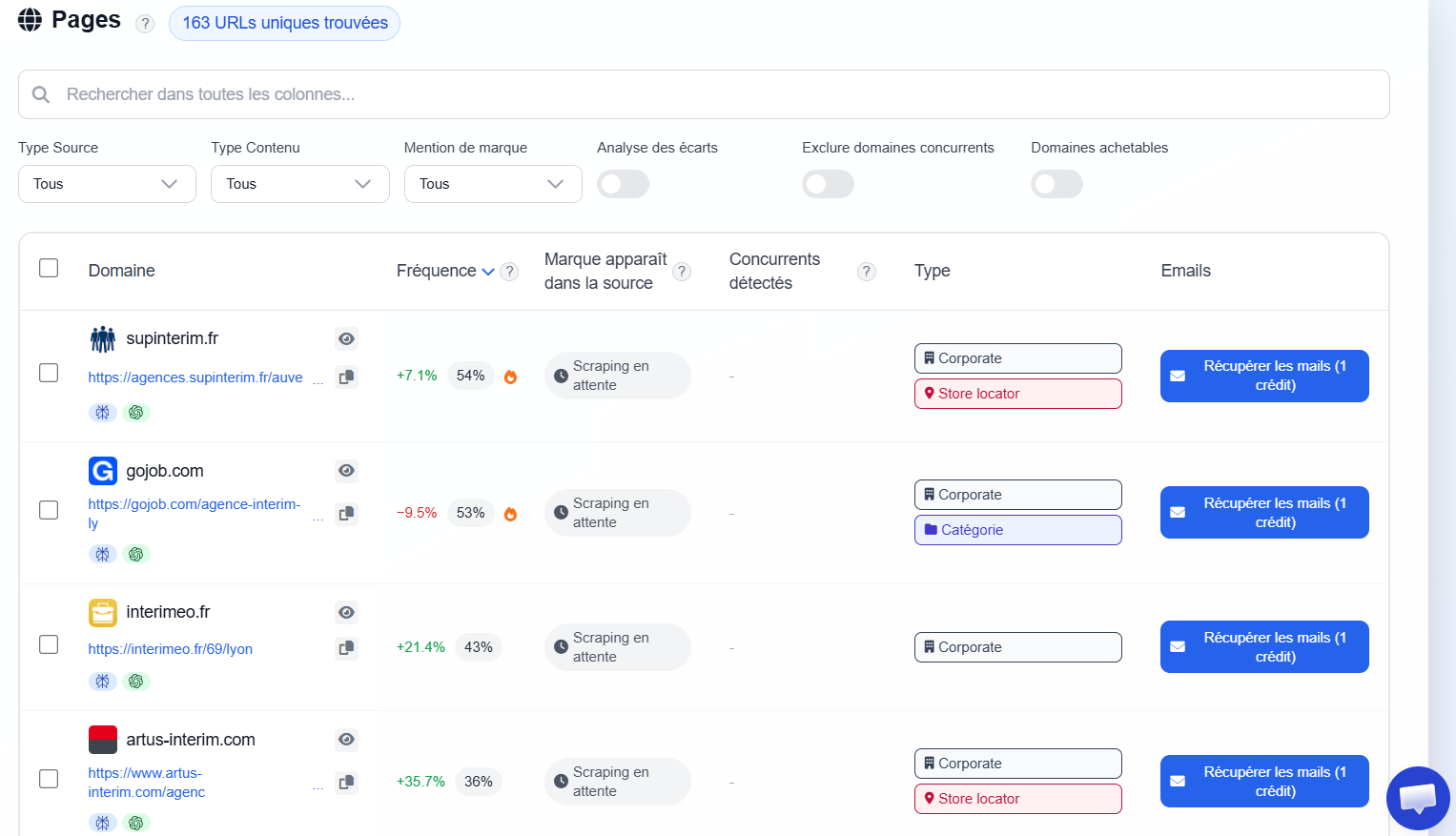Image resolution: width=1456 pixels, height=836 pixels.
Task: Click the magnifier icon in search bar
Action: click(x=41, y=94)
